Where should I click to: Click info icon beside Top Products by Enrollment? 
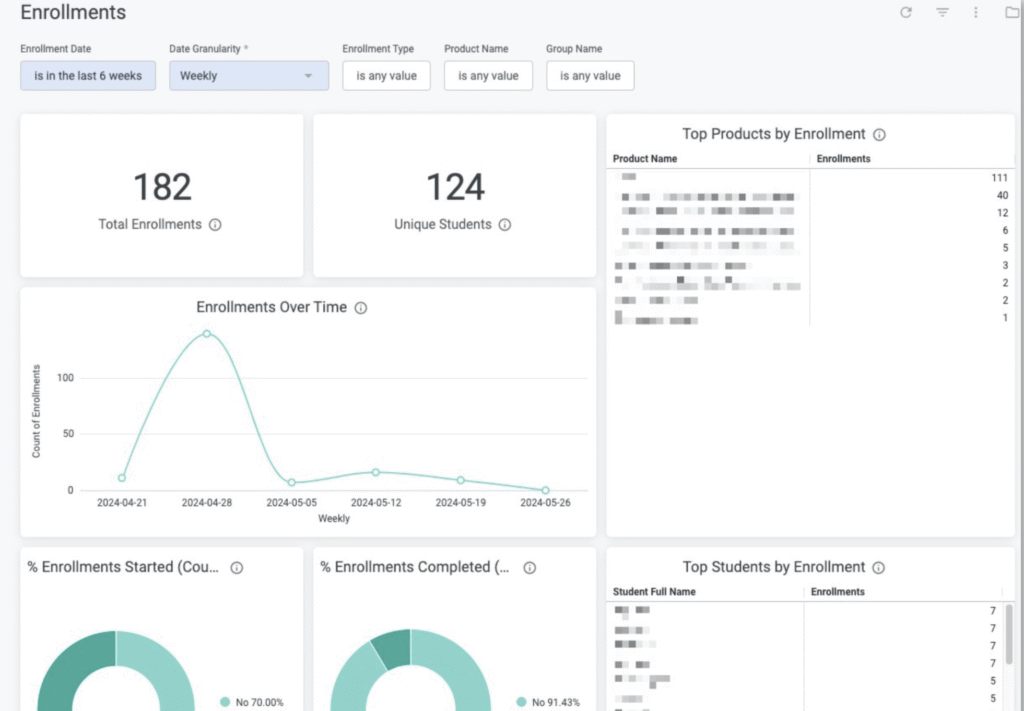point(880,134)
